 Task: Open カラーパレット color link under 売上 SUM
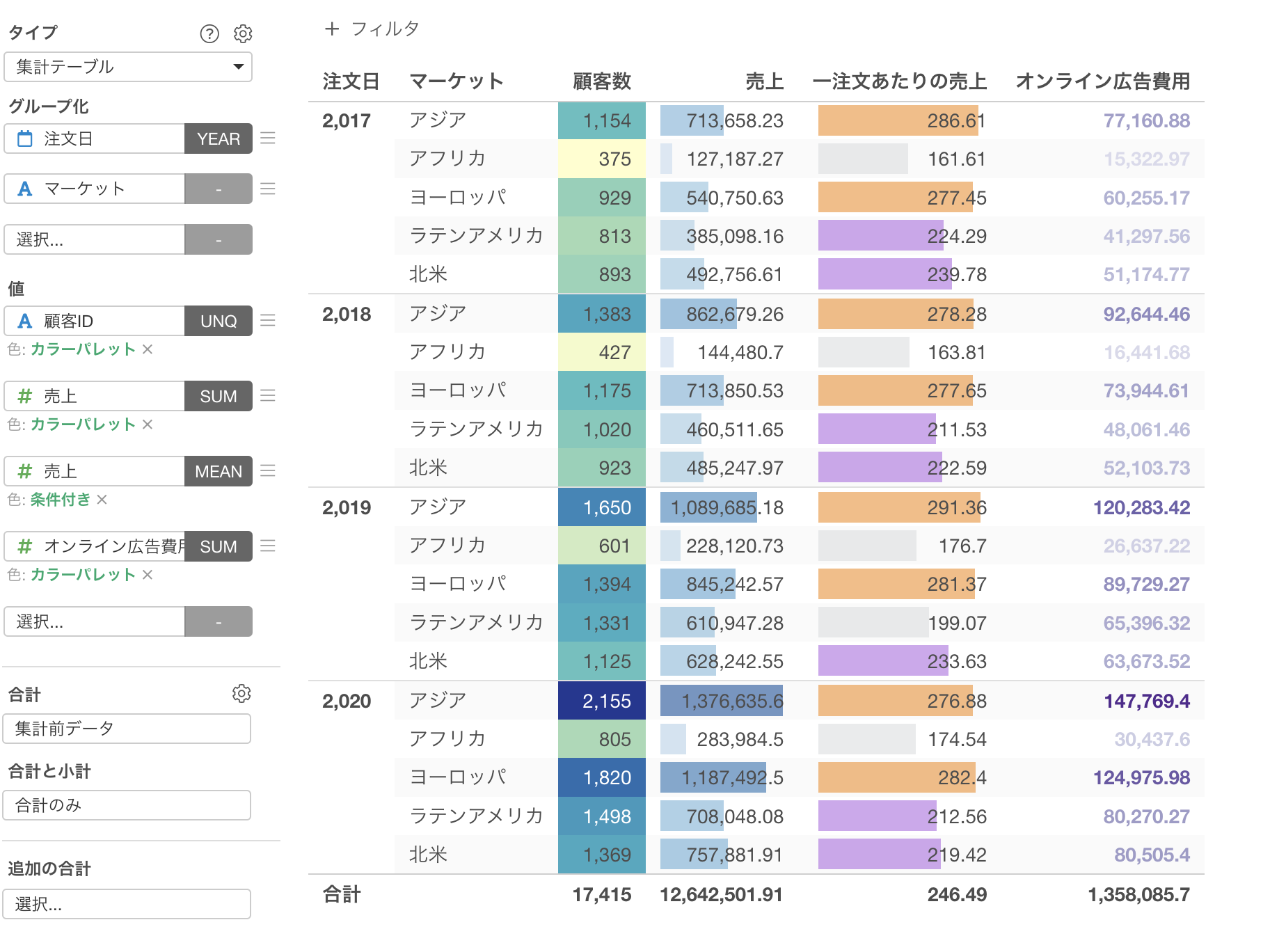point(83,425)
